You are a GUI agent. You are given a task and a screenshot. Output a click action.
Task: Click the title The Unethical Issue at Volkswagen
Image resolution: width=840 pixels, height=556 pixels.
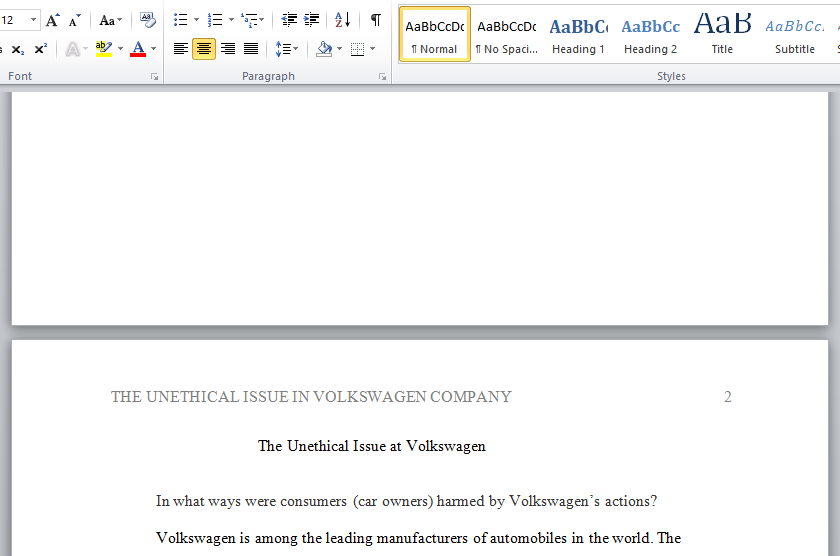(x=372, y=446)
